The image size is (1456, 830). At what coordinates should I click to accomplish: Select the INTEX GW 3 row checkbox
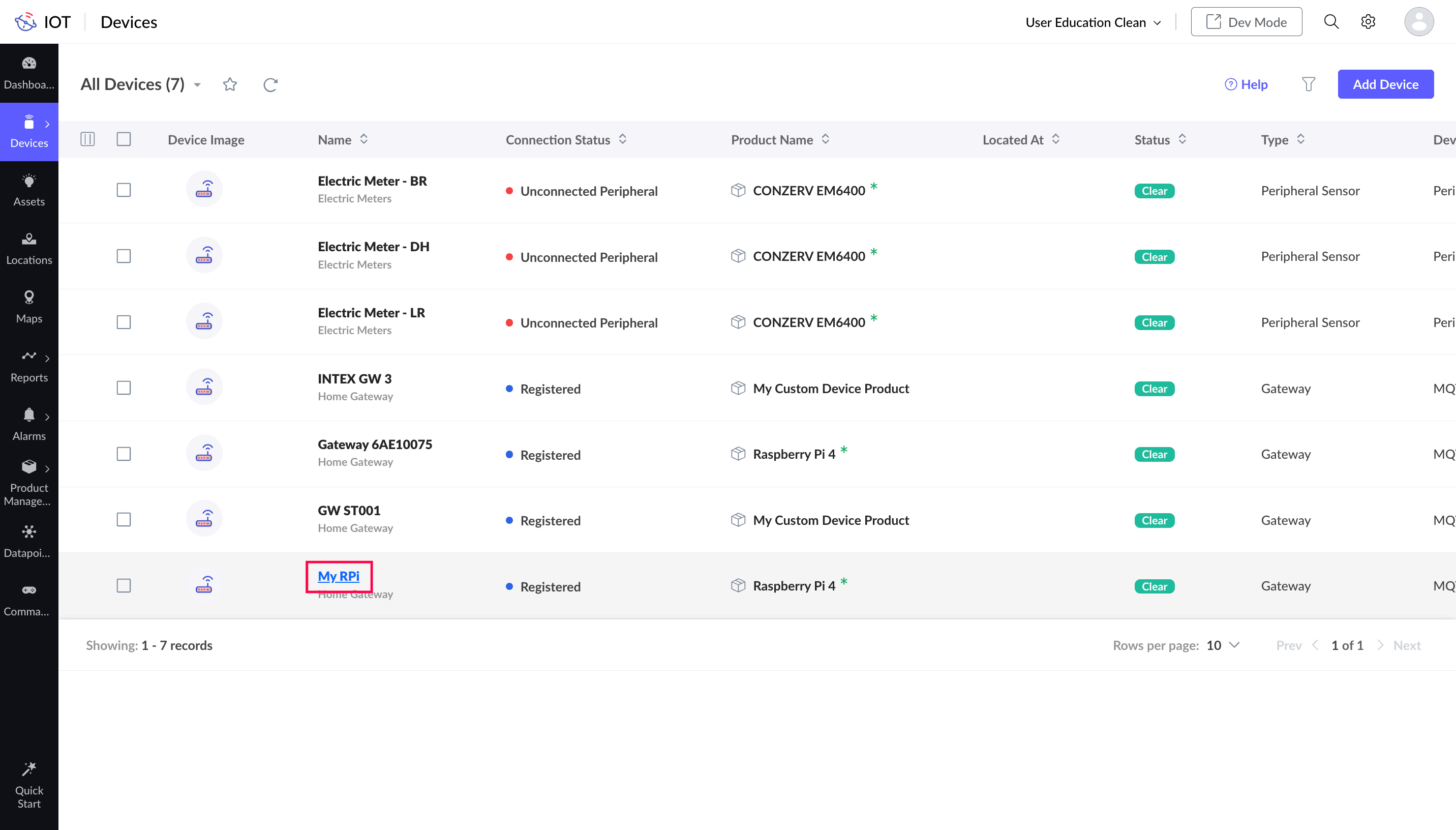pos(124,388)
